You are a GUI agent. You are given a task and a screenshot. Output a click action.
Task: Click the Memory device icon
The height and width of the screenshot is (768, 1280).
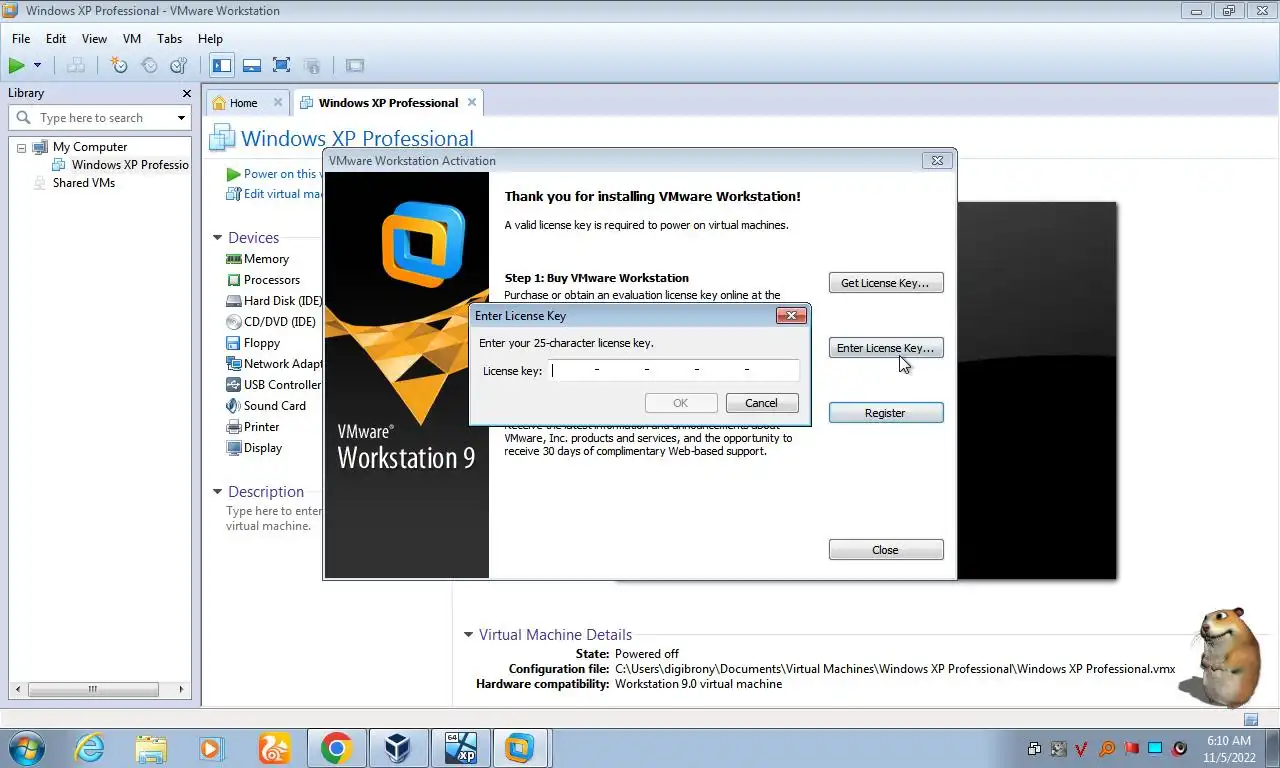[234, 259]
